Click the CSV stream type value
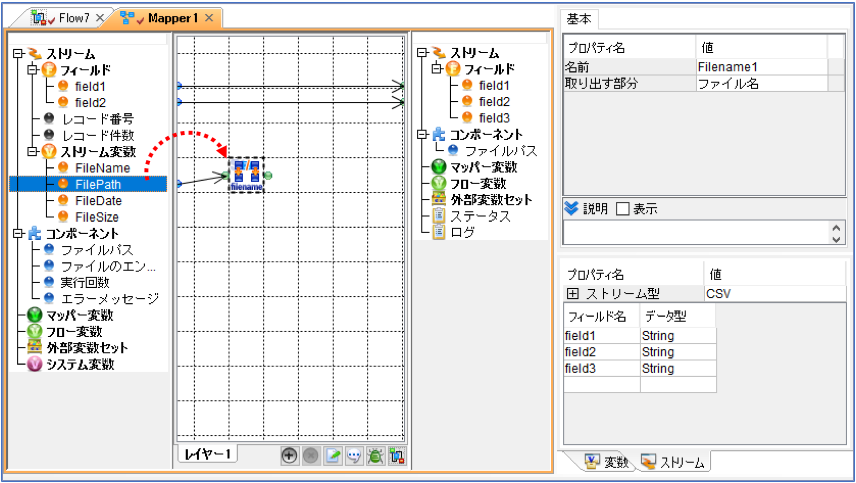 pyautogui.click(x=775, y=294)
